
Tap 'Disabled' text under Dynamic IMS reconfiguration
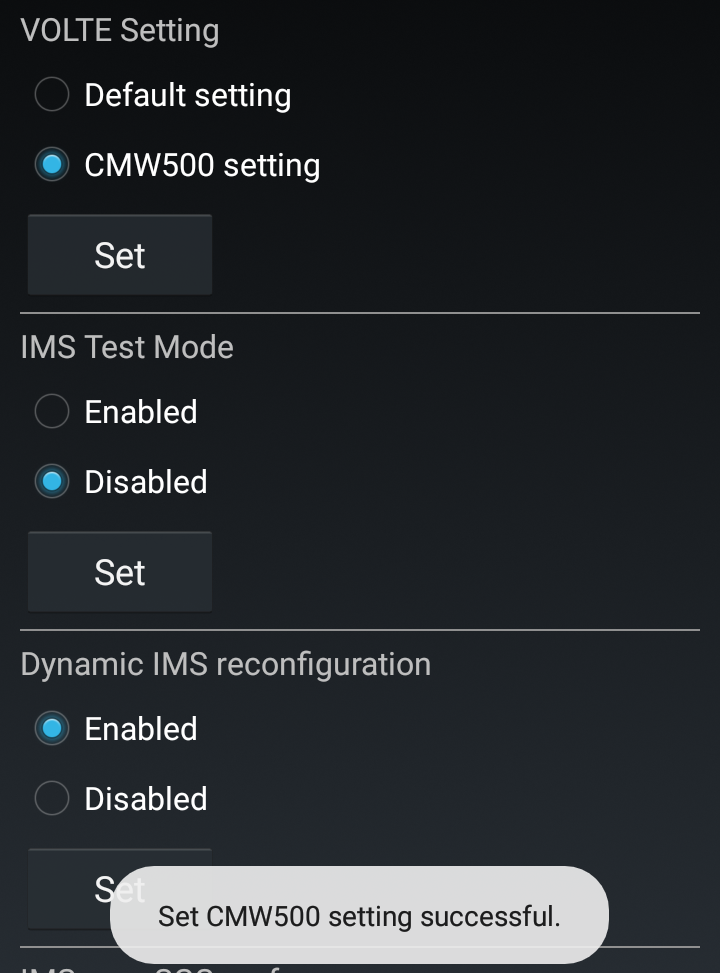[146, 799]
